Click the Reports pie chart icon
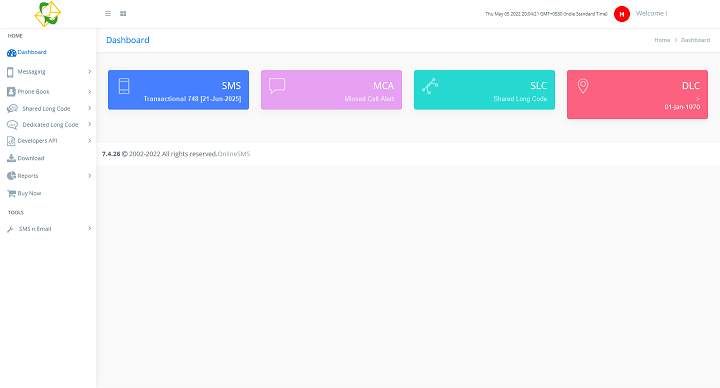This screenshot has width=720, height=388. click(11, 176)
